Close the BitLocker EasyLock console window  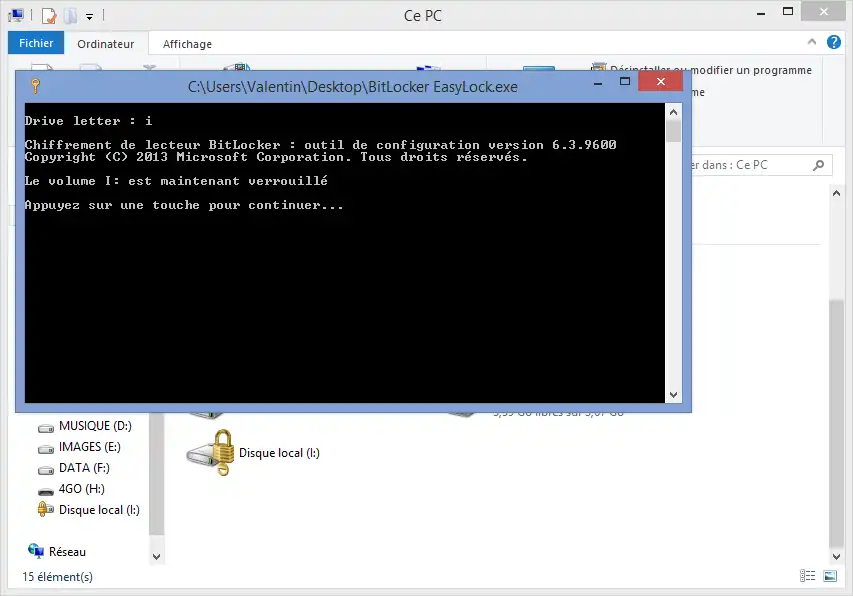(x=660, y=82)
